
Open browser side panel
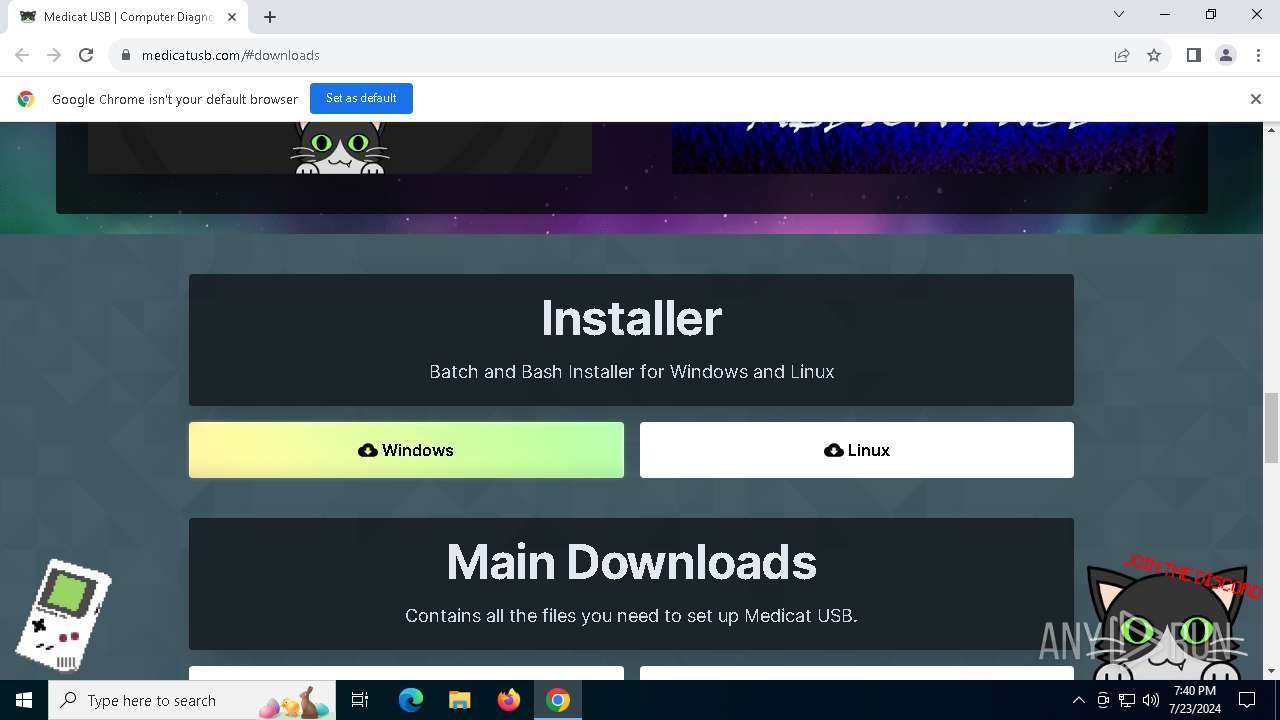[x=1194, y=55]
